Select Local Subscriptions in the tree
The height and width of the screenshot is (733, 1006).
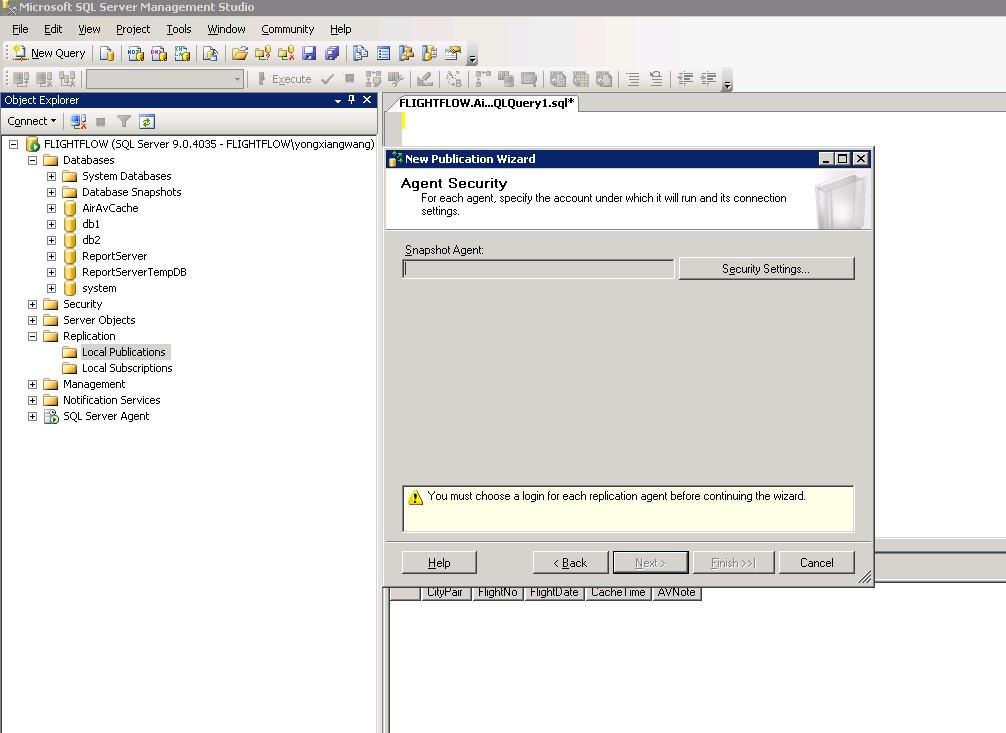pyautogui.click(x=127, y=368)
